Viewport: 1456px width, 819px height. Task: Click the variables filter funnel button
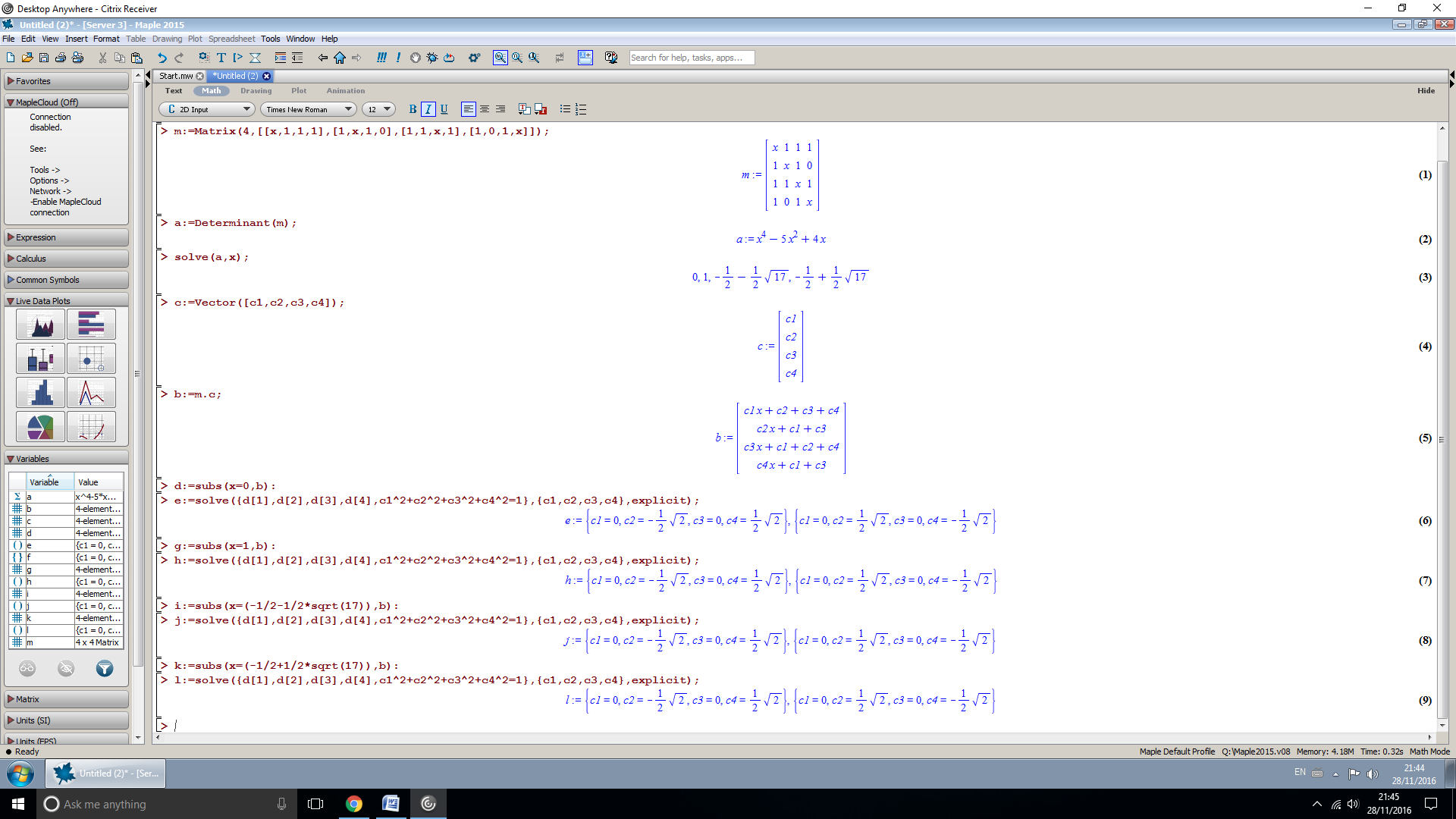[x=105, y=668]
